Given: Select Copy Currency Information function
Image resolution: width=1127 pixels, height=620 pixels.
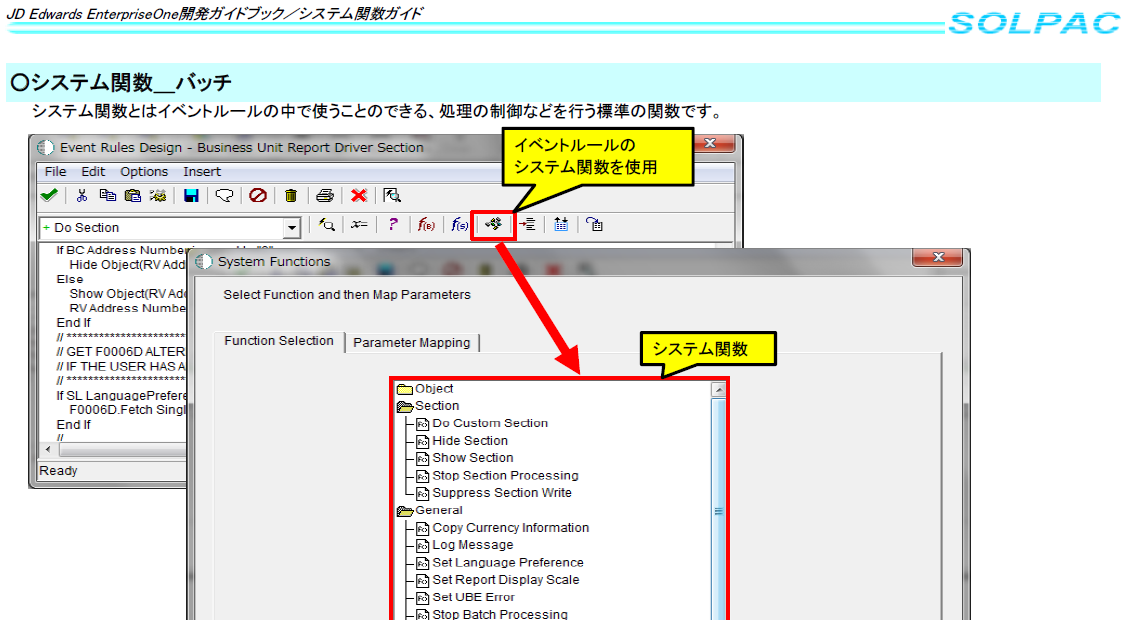Looking at the screenshot, I should click(510, 528).
